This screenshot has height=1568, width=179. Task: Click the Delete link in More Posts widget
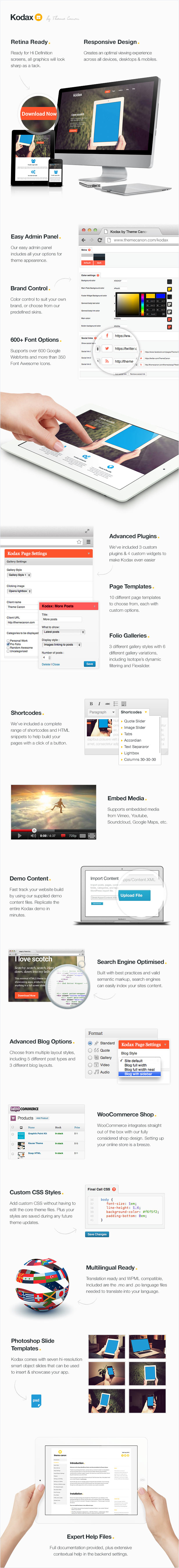coord(46,664)
